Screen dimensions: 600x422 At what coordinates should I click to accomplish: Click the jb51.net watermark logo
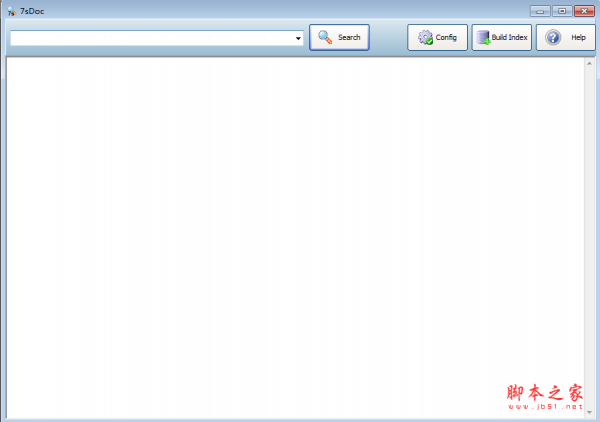coord(545,396)
